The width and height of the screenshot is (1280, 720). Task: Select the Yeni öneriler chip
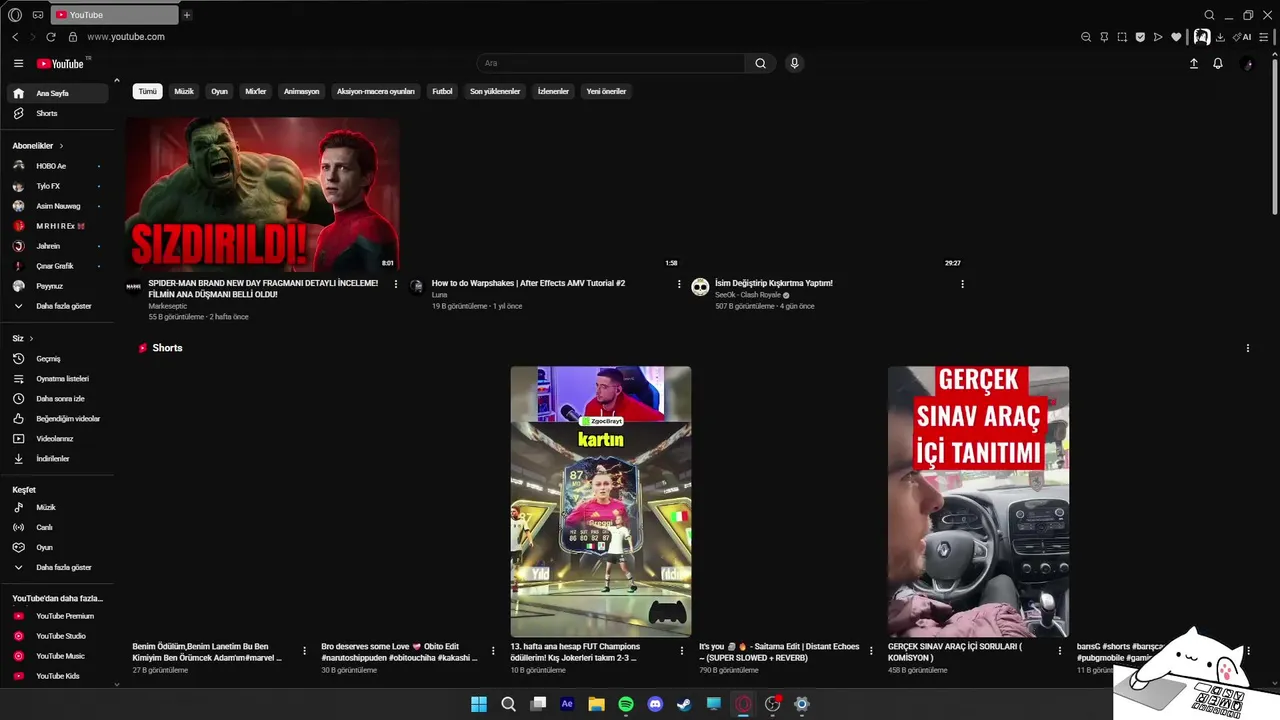[606, 91]
